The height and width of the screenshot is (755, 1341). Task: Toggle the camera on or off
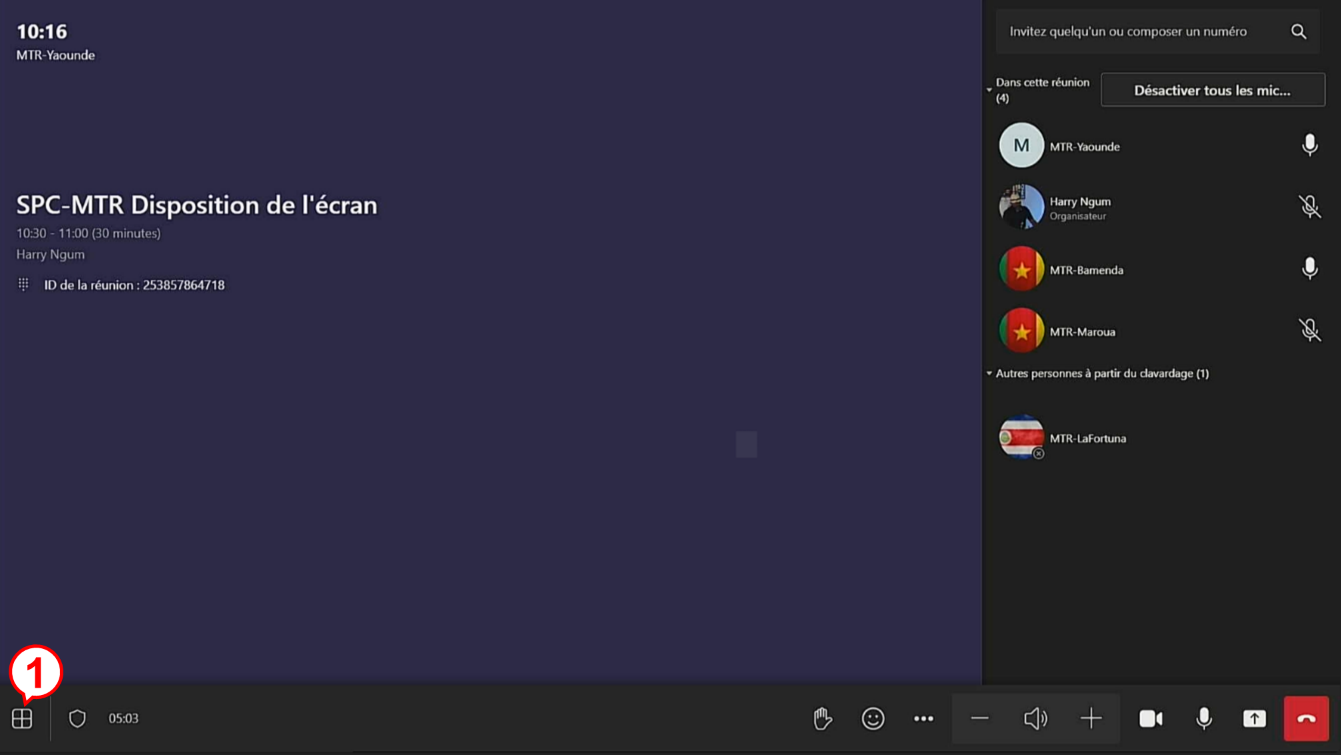(x=1151, y=718)
